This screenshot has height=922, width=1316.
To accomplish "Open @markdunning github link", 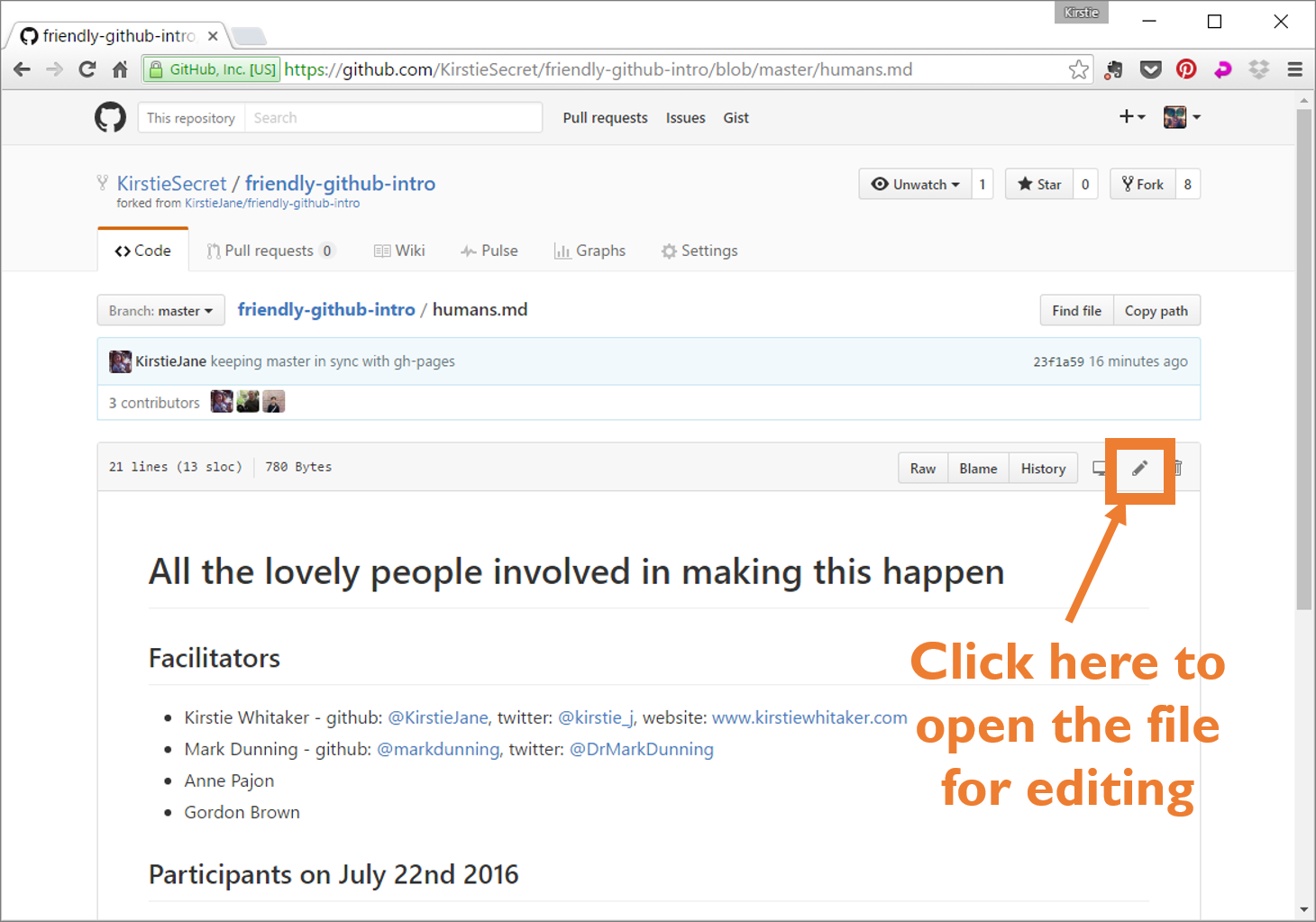I will (x=438, y=749).
